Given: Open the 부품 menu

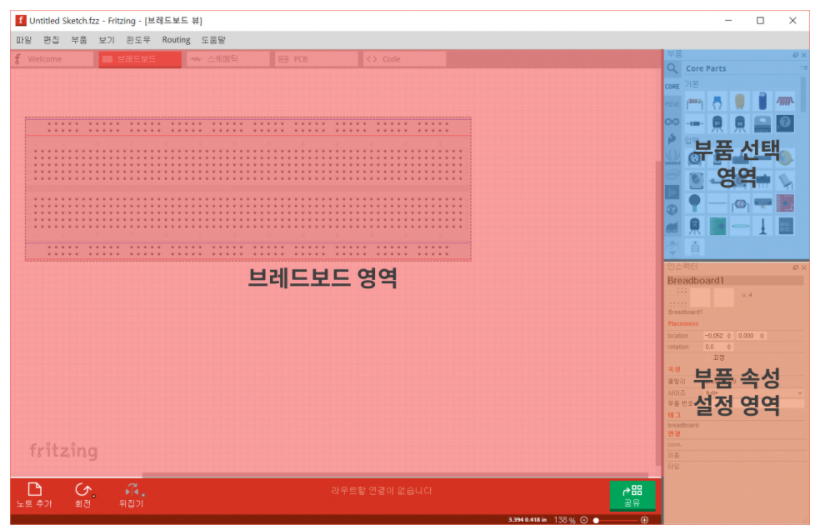Looking at the screenshot, I should point(79,40).
